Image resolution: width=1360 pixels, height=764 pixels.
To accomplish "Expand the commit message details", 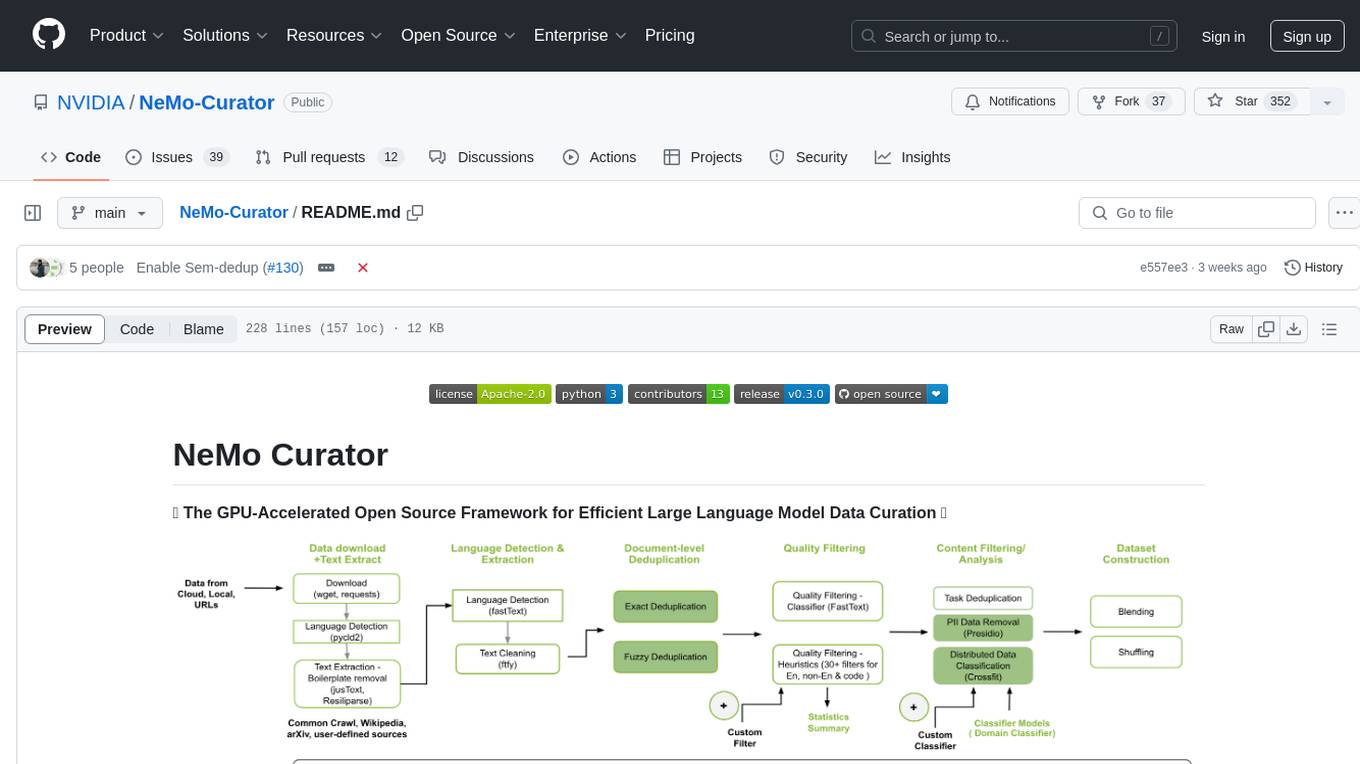I will pos(326,268).
